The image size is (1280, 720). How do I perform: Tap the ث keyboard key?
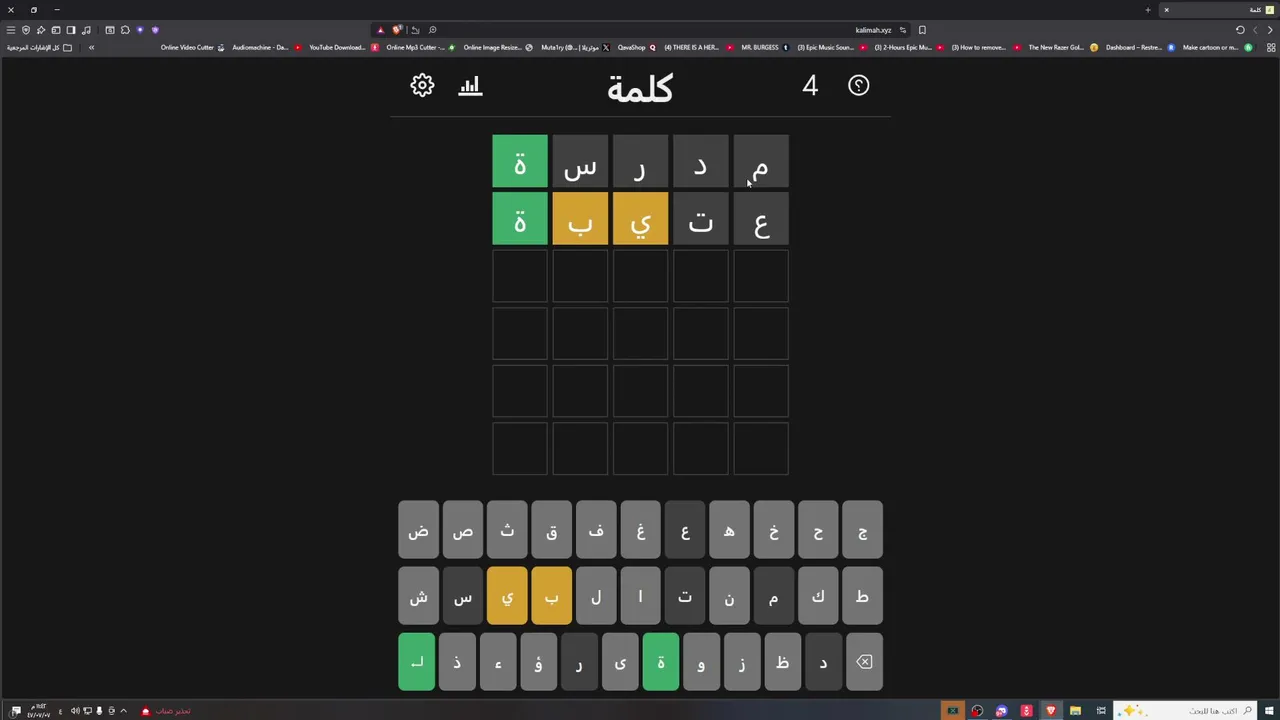click(x=507, y=531)
